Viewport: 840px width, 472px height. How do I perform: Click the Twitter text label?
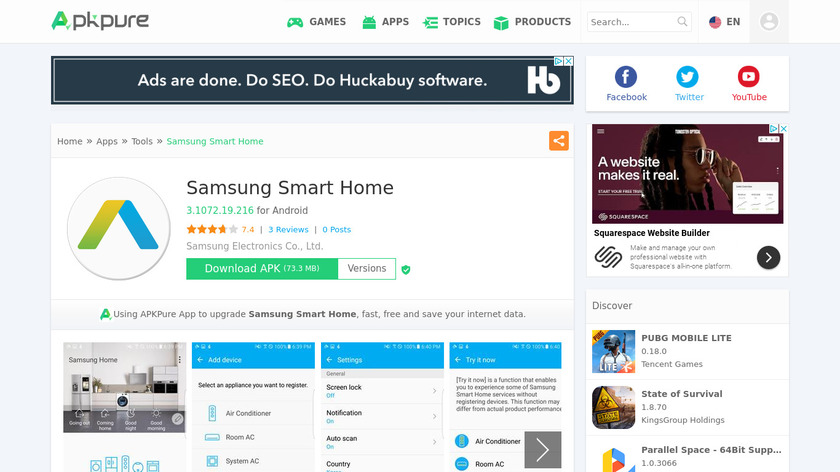click(x=689, y=97)
